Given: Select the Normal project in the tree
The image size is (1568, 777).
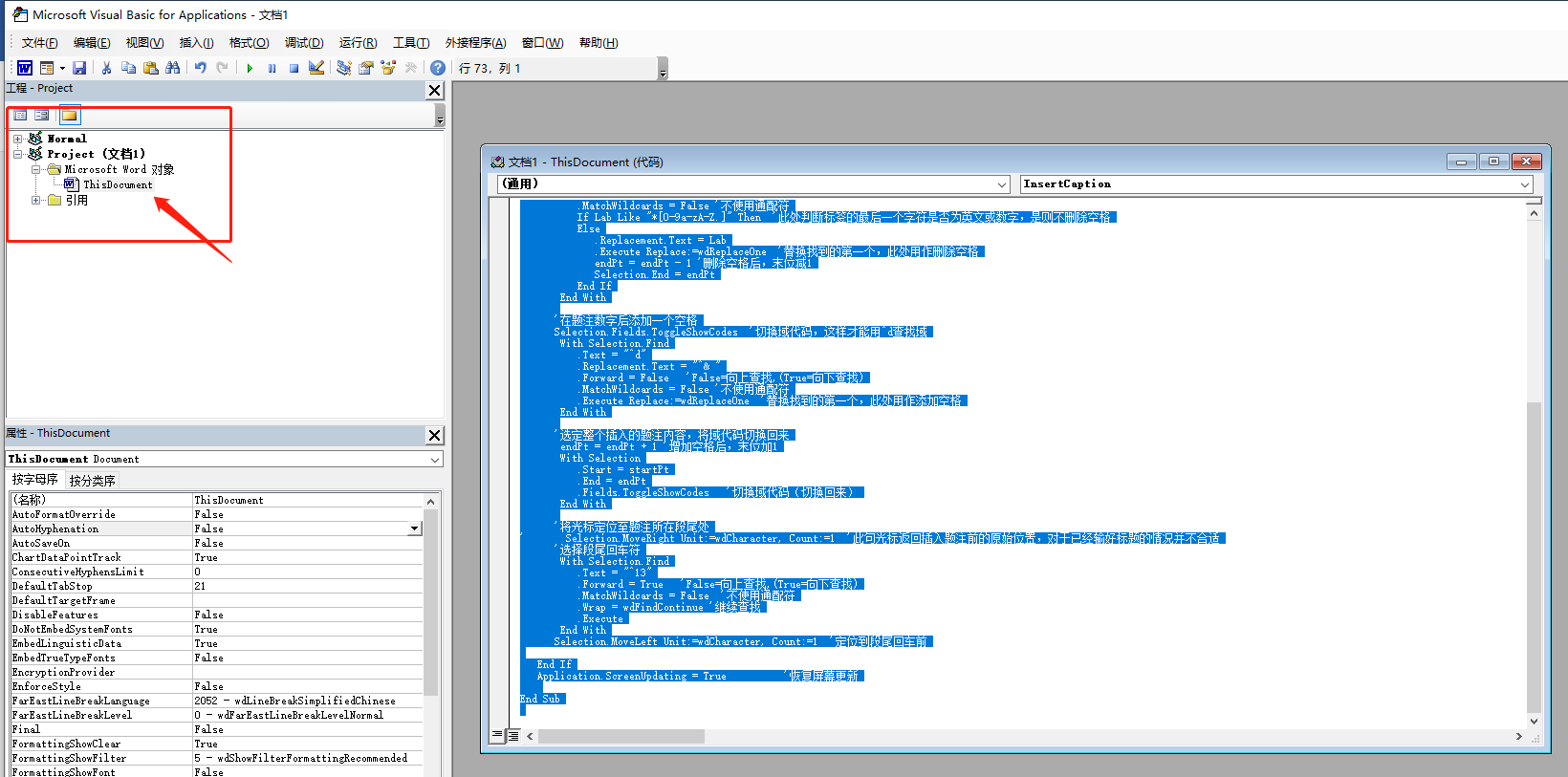Looking at the screenshot, I should (x=67, y=139).
